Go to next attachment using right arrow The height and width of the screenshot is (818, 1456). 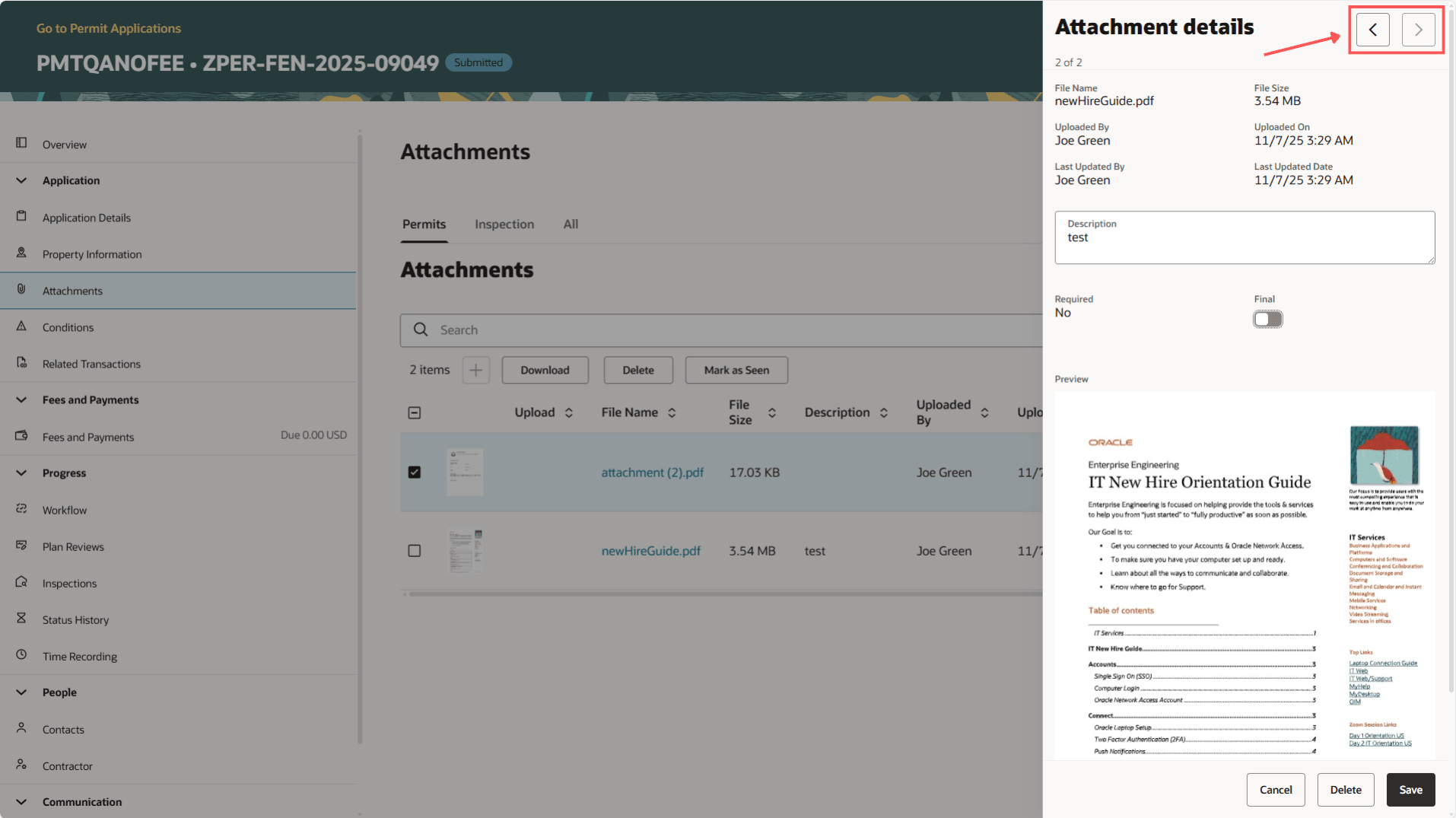coord(1418,30)
